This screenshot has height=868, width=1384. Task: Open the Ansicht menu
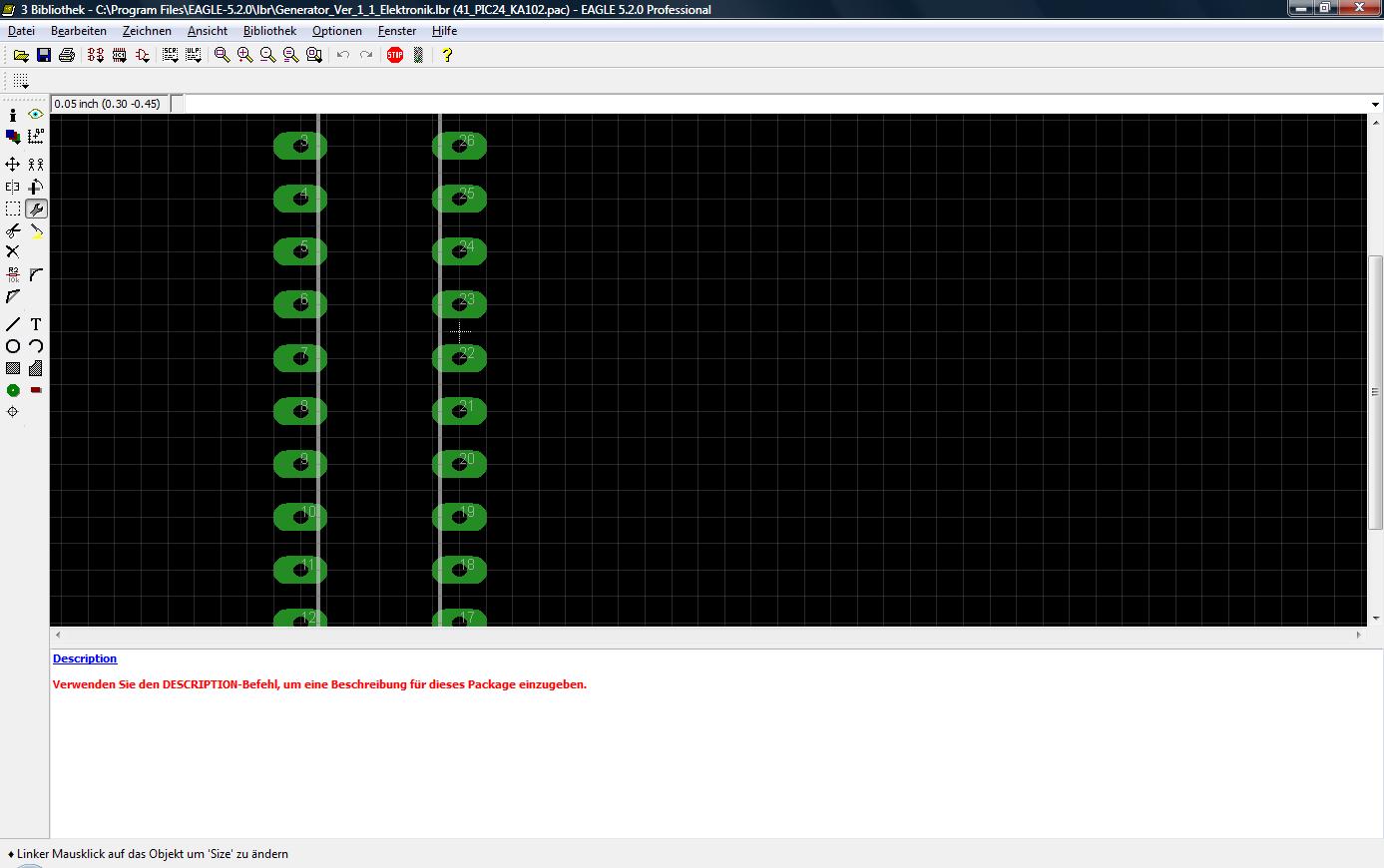point(208,31)
